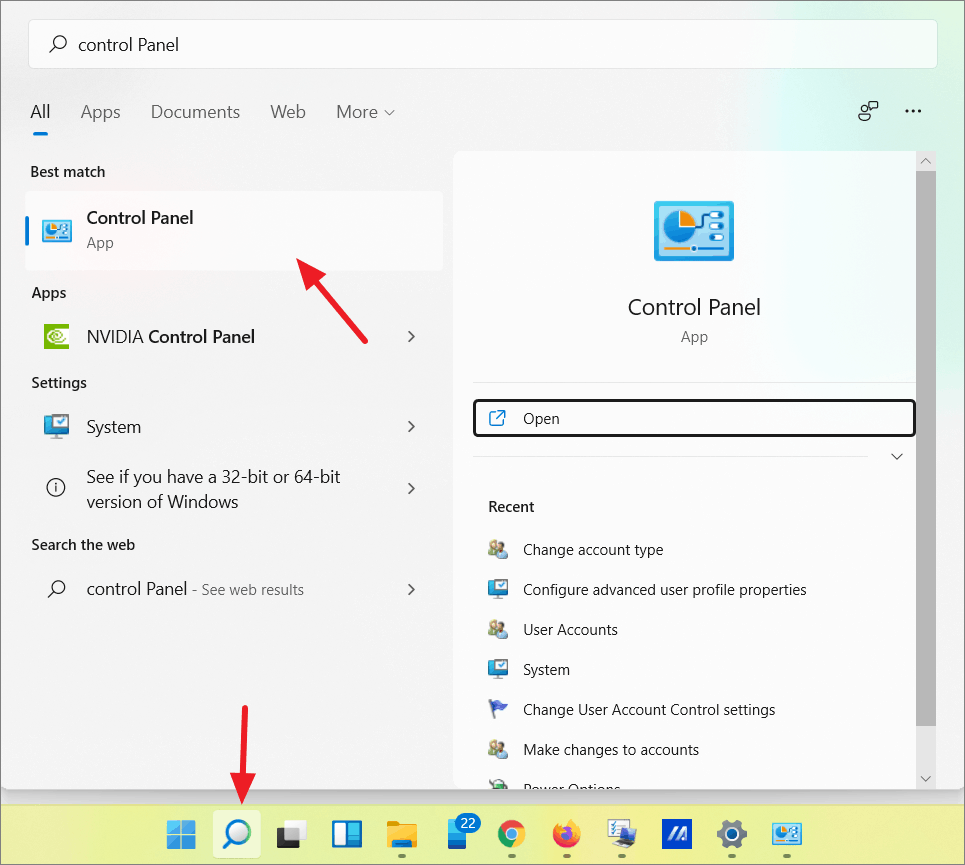Click the Configure advanced user profile icon
The height and width of the screenshot is (865, 965).
498,589
